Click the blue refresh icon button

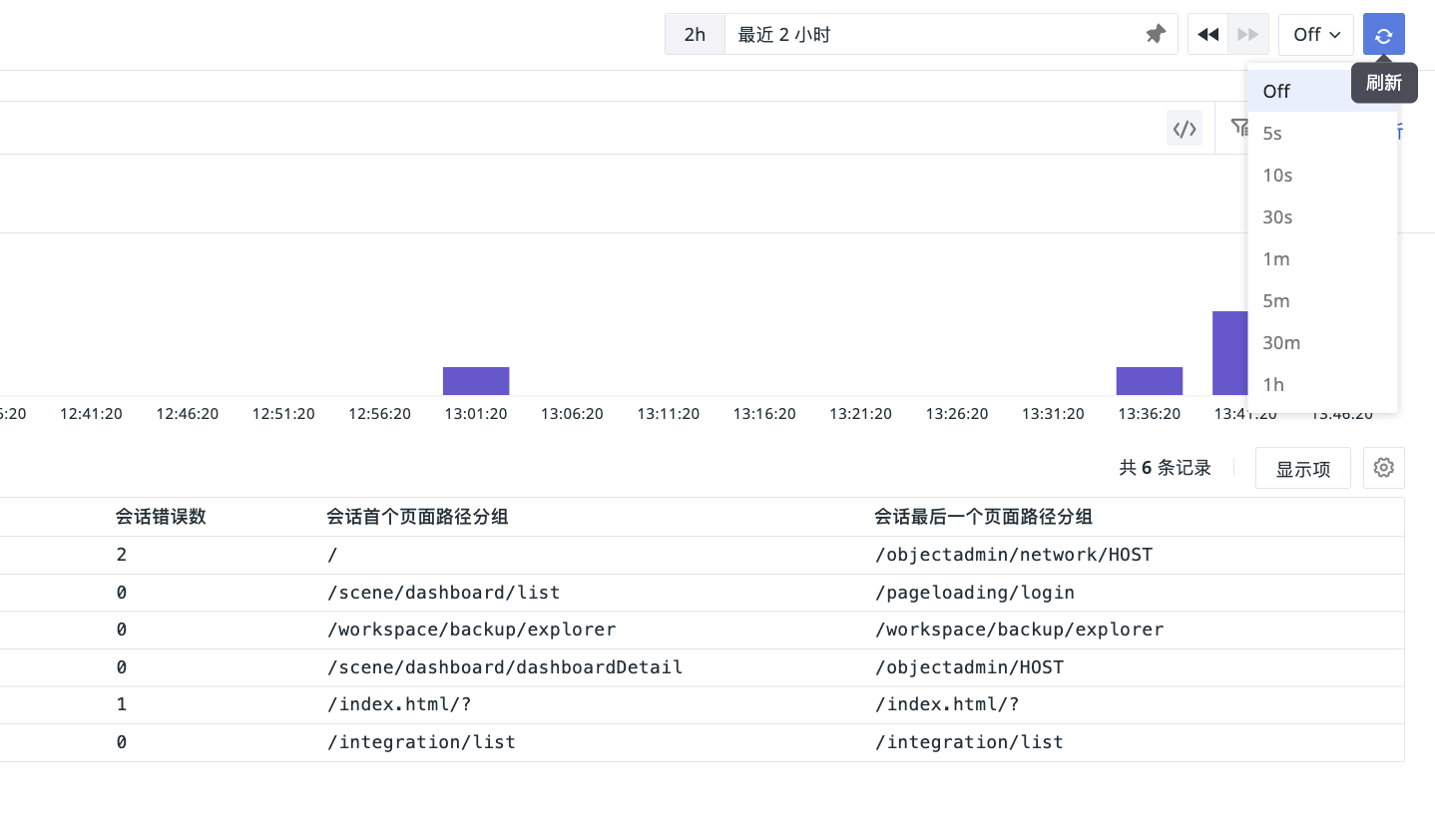pos(1383,35)
